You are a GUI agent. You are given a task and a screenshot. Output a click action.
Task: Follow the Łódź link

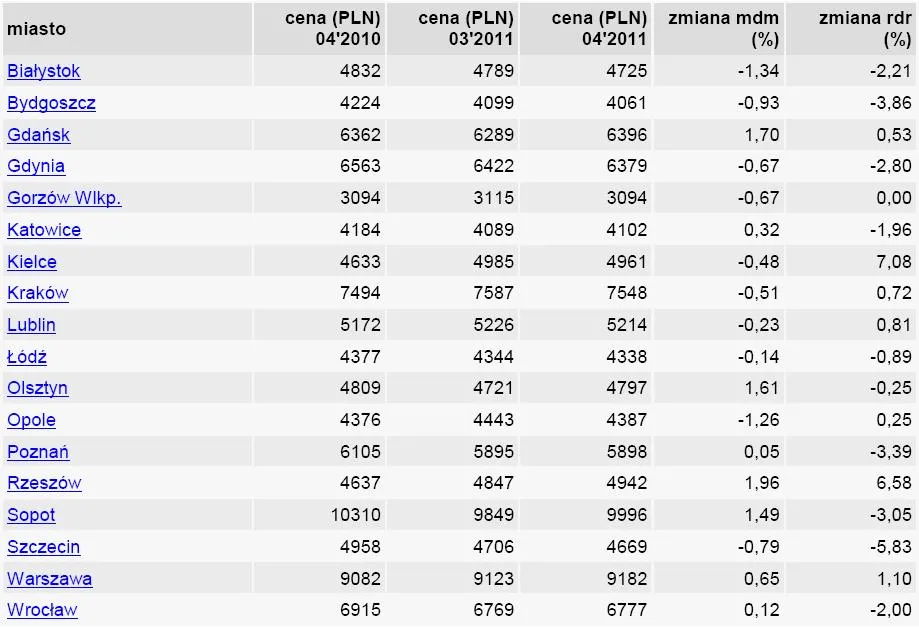27,357
